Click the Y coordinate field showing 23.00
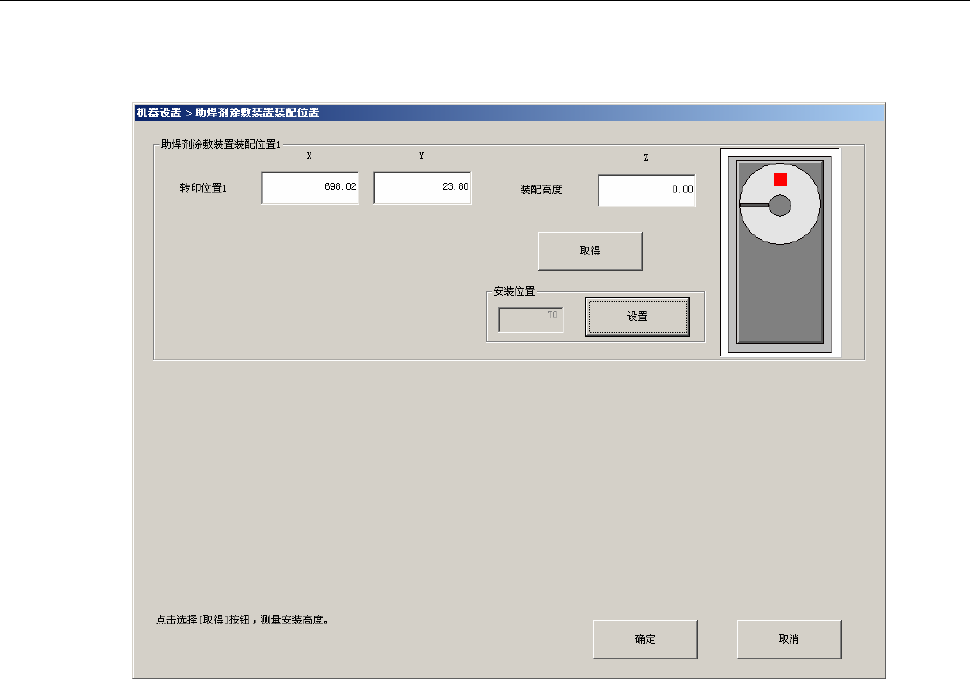The image size is (970, 679). [x=423, y=188]
